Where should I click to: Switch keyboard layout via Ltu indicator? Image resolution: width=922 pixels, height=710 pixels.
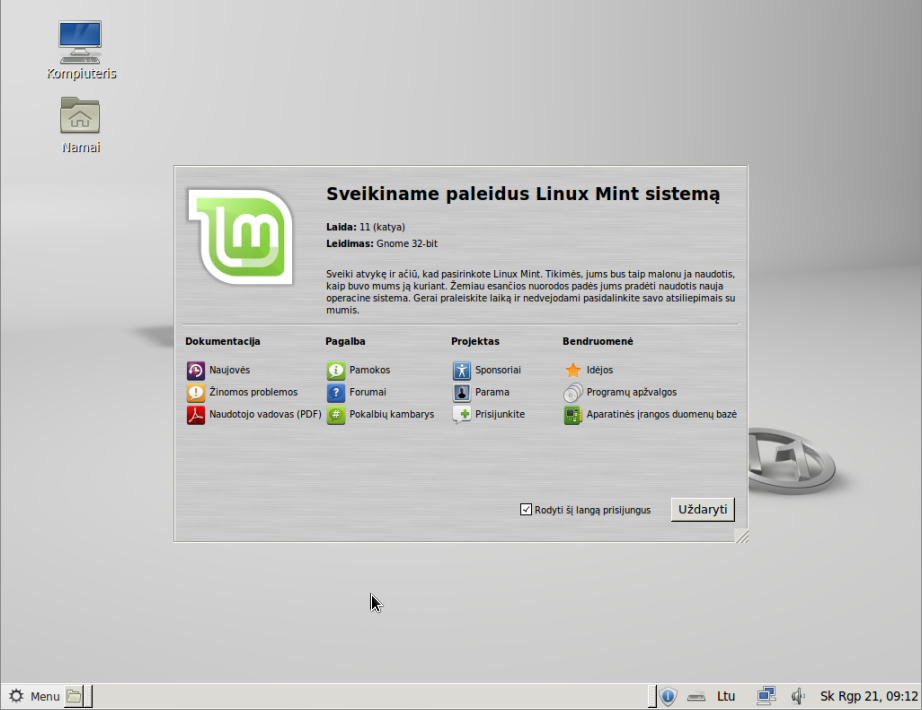coord(726,696)
